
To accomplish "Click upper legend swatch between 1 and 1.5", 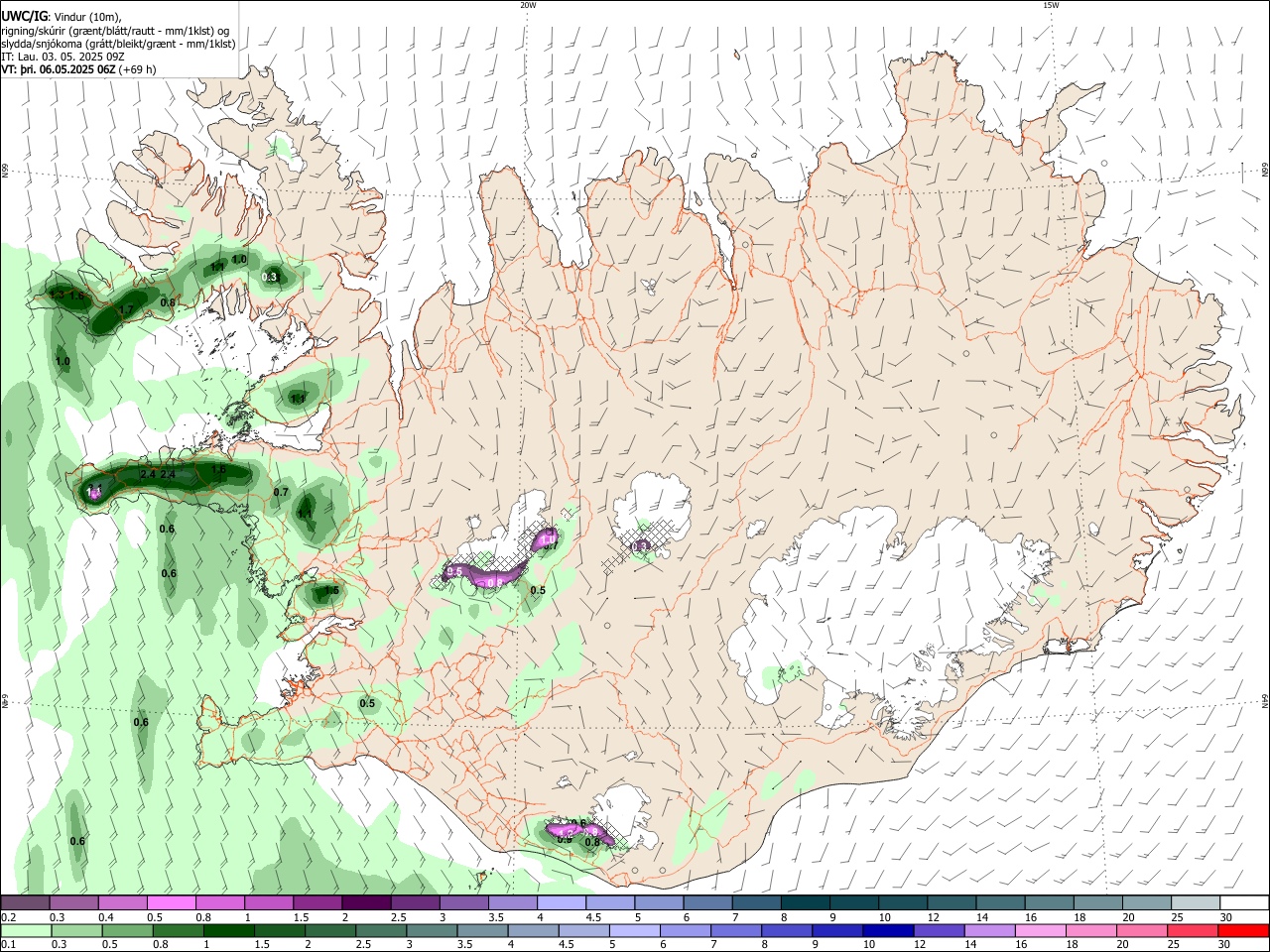I will (x=269, y=903).
